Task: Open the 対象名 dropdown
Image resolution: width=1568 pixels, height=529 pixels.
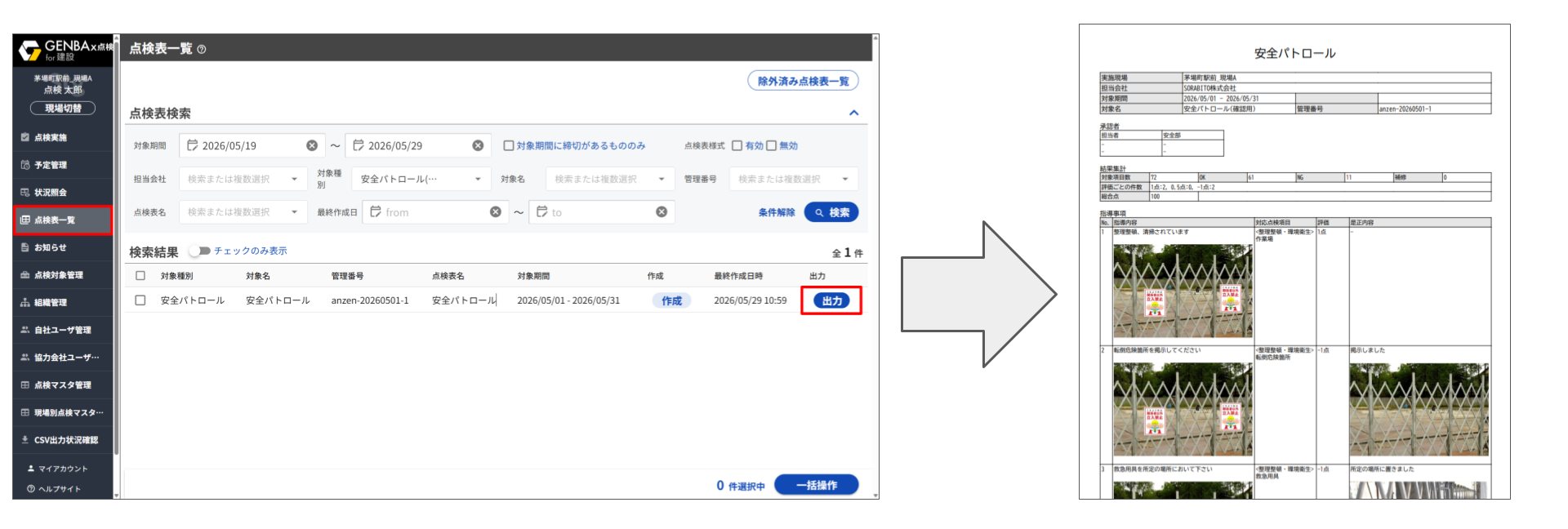Action: point(610,179)
